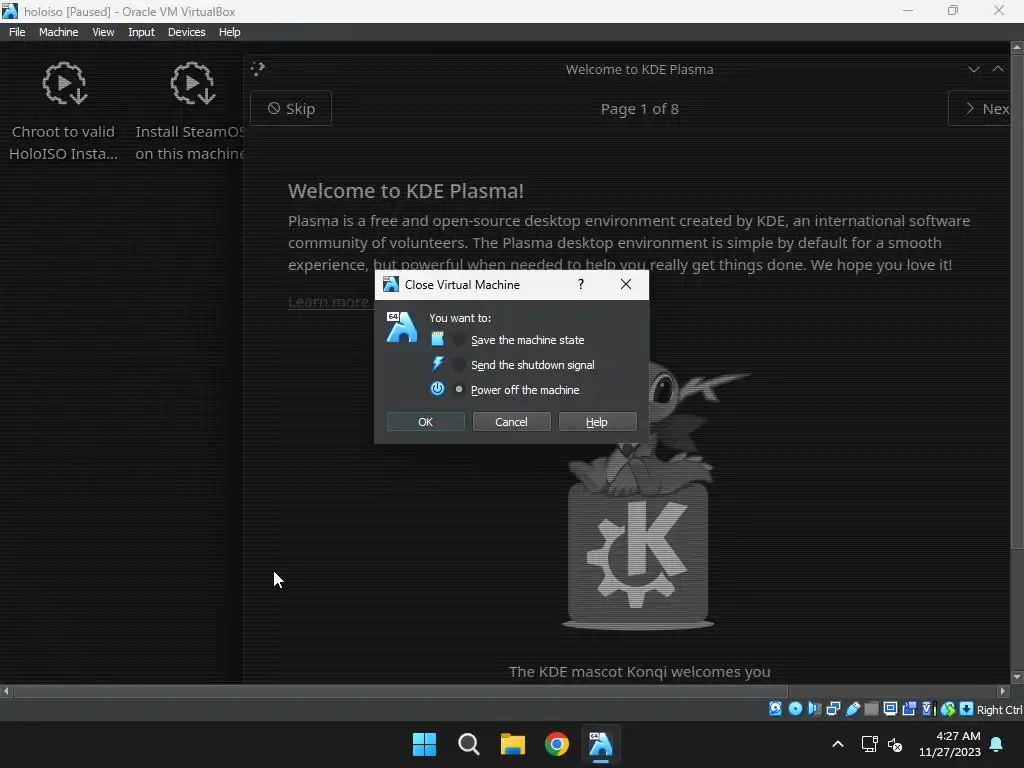Click the horizontal scrollbar right arrow
Image resolution: width=1024 pixels, height=768 pixels.
(x=1003, y=691)
